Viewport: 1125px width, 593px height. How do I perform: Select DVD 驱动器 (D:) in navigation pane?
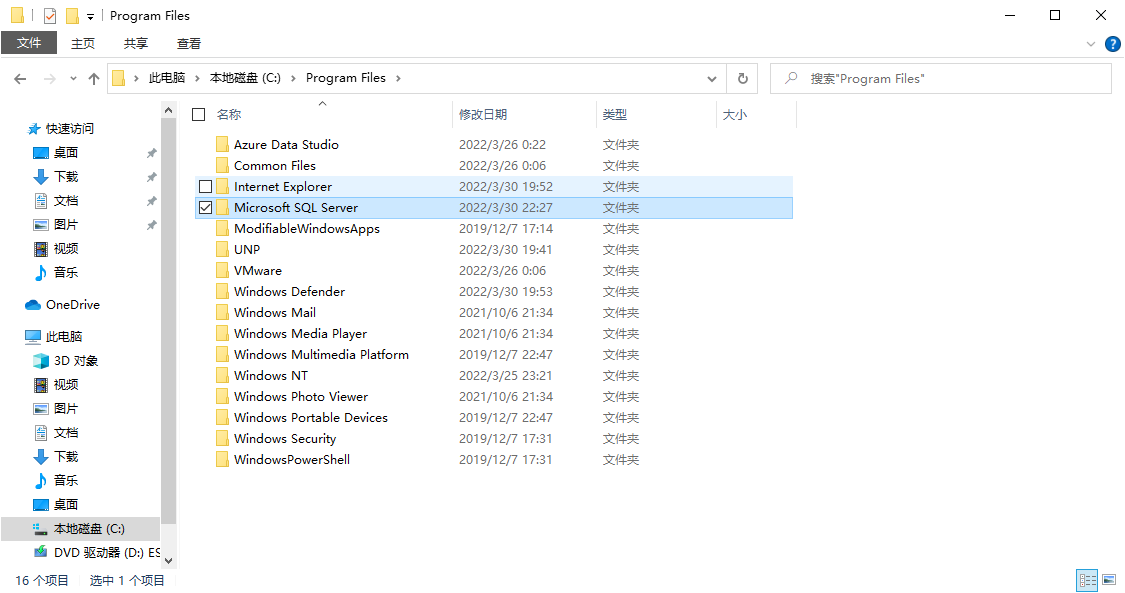tap(107, 552)
